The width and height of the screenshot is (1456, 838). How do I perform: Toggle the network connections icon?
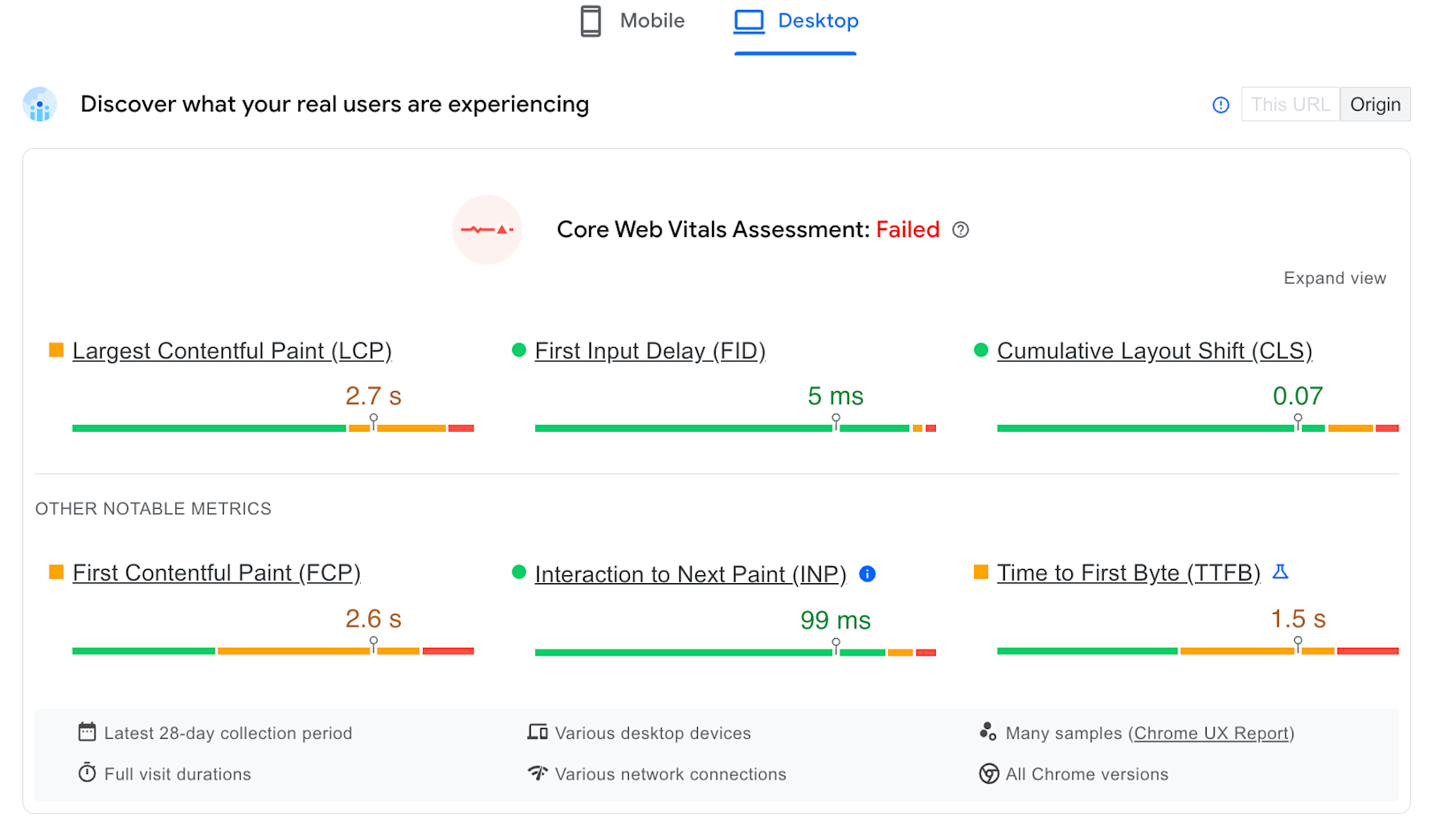pos(536,773)
